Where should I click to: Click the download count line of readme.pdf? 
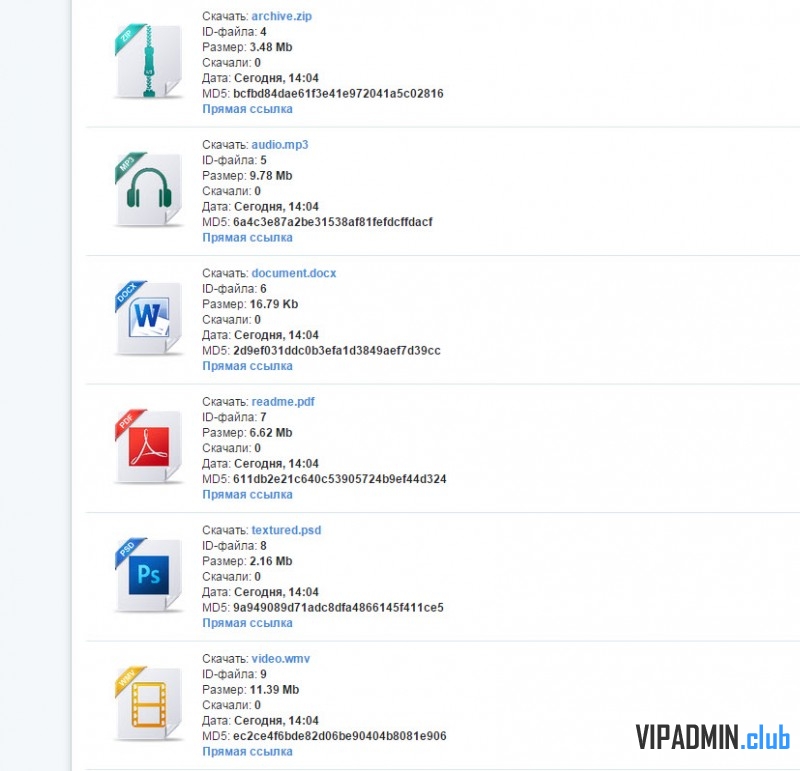pyautogui.click(x=231, y=449)
